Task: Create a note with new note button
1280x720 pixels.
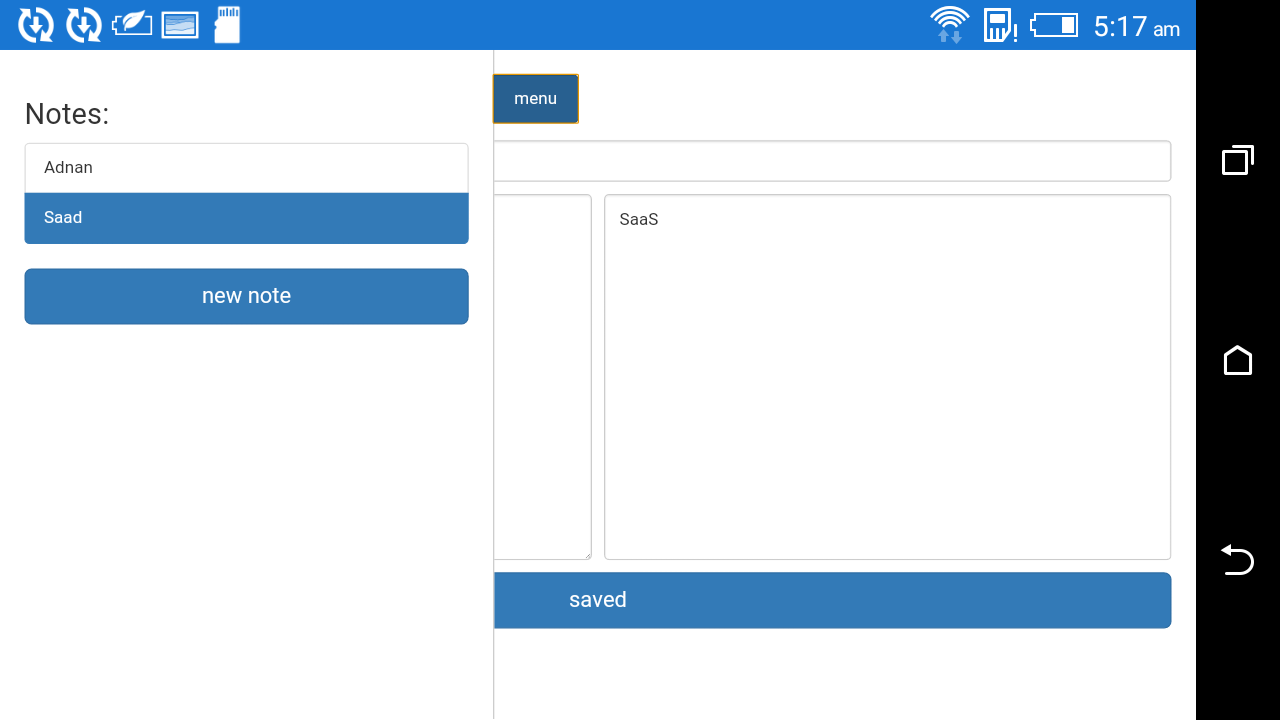Action: point(246,296)
